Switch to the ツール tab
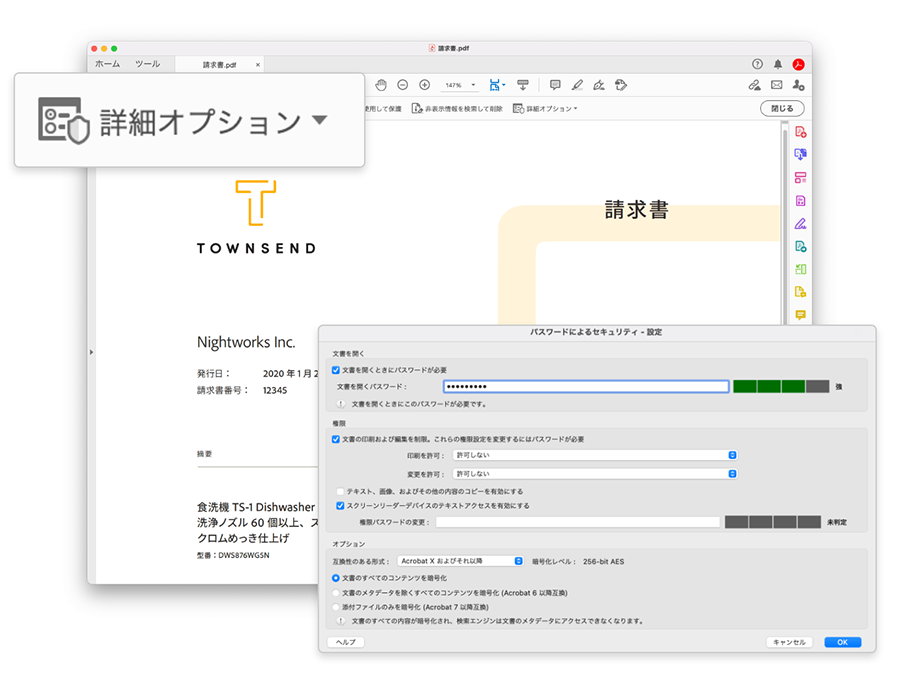900x675 pixels. tap(147, 64)
